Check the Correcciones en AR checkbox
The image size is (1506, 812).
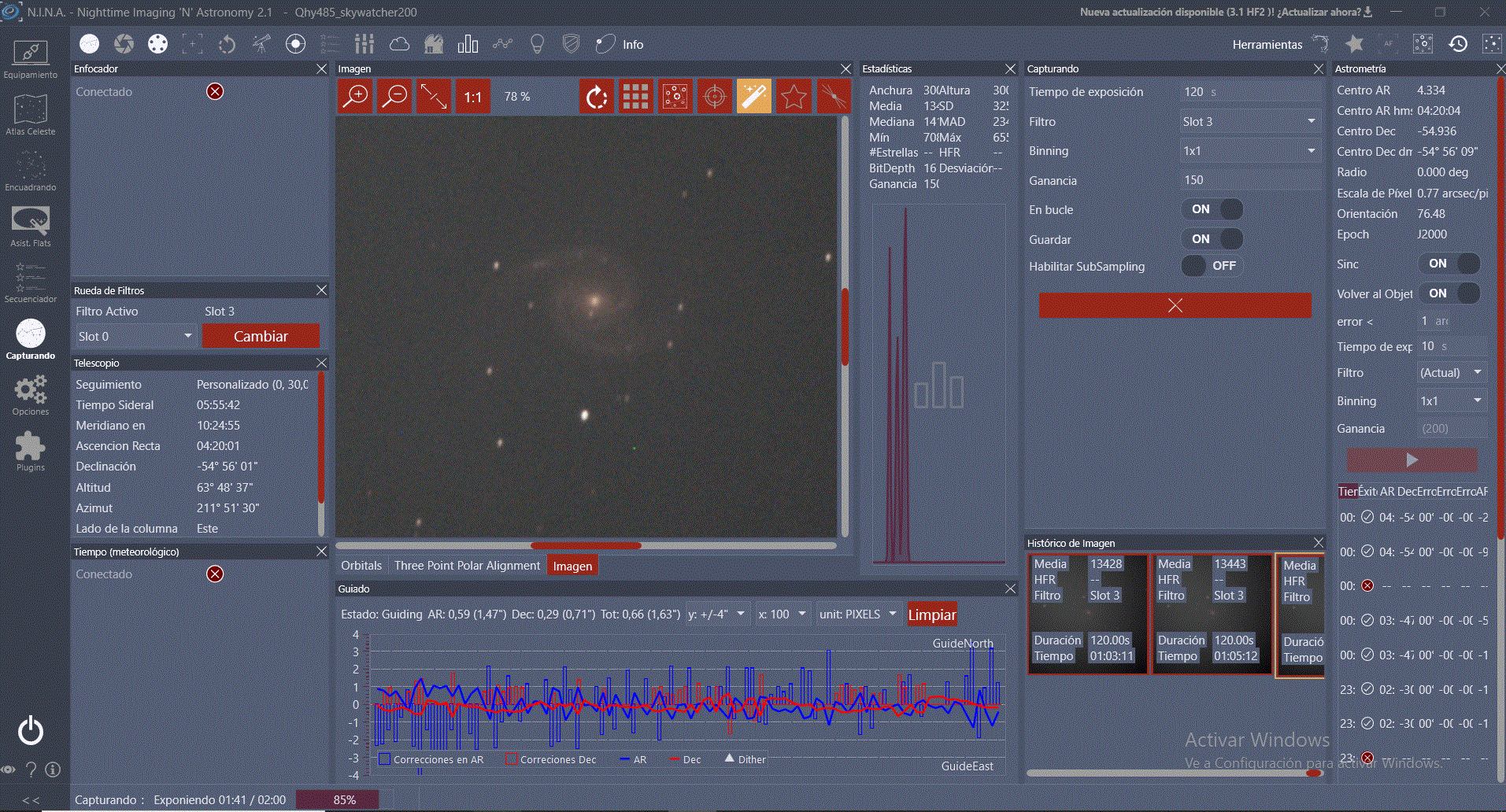click(385, 759)
